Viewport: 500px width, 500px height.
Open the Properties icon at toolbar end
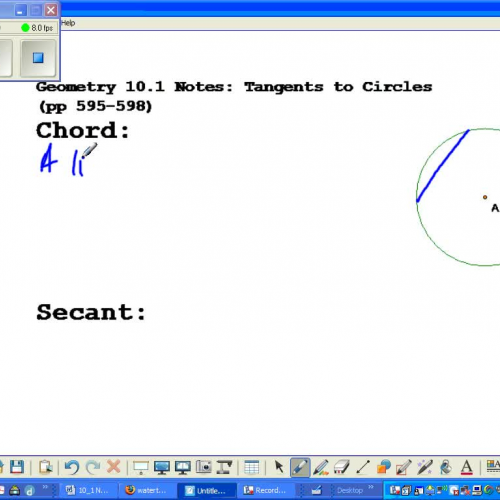[x=493, y=466]
